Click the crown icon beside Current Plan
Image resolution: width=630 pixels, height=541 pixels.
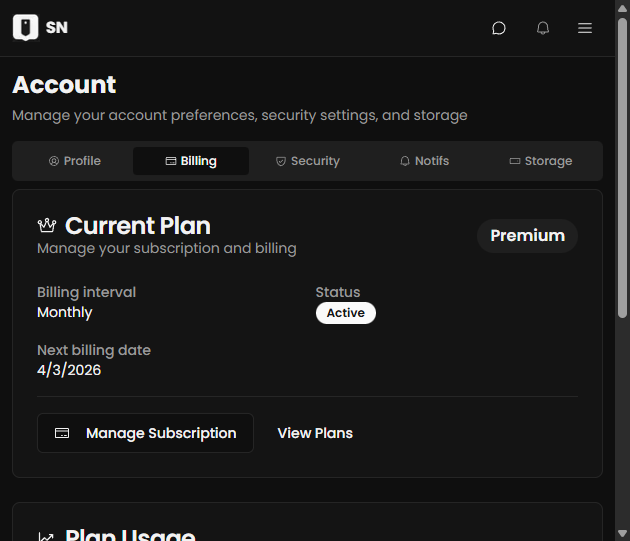tap(47, 226)
